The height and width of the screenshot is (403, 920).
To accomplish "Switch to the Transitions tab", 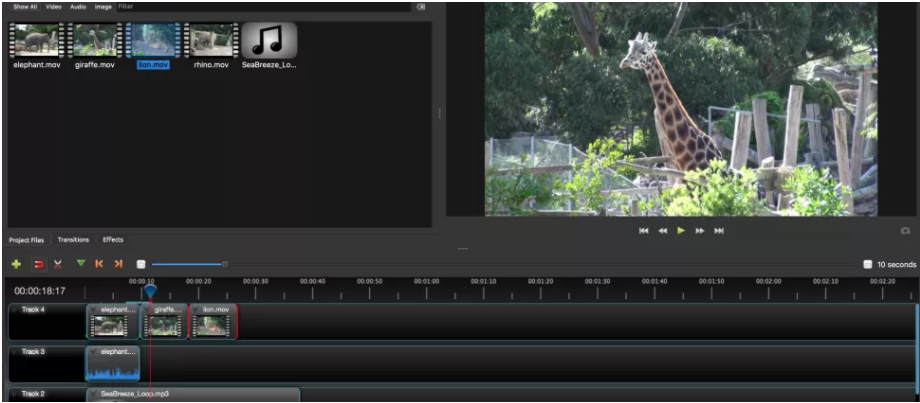I will (73, 239).
